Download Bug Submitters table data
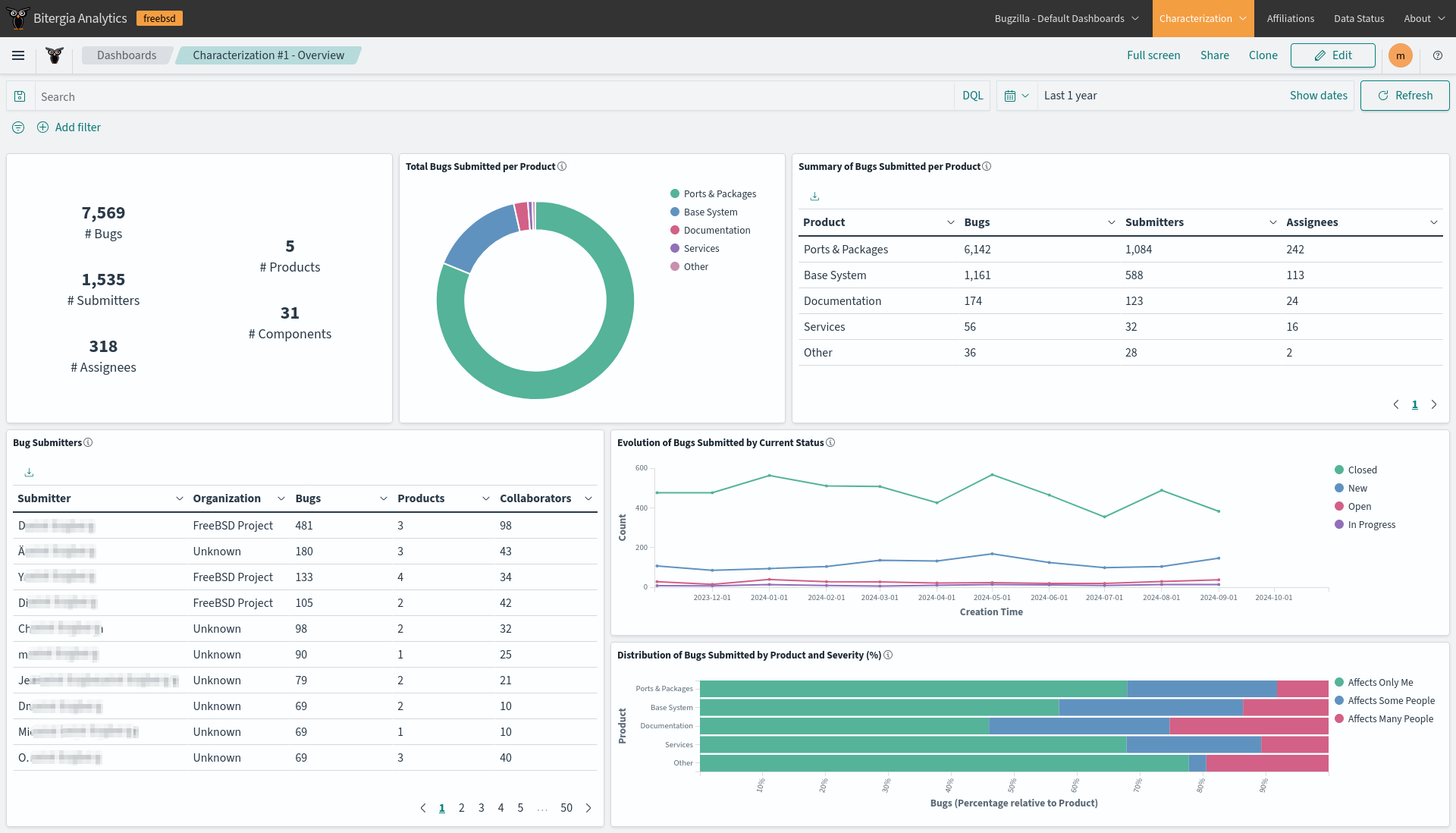 pyautogui.click(x=29, y=473)
